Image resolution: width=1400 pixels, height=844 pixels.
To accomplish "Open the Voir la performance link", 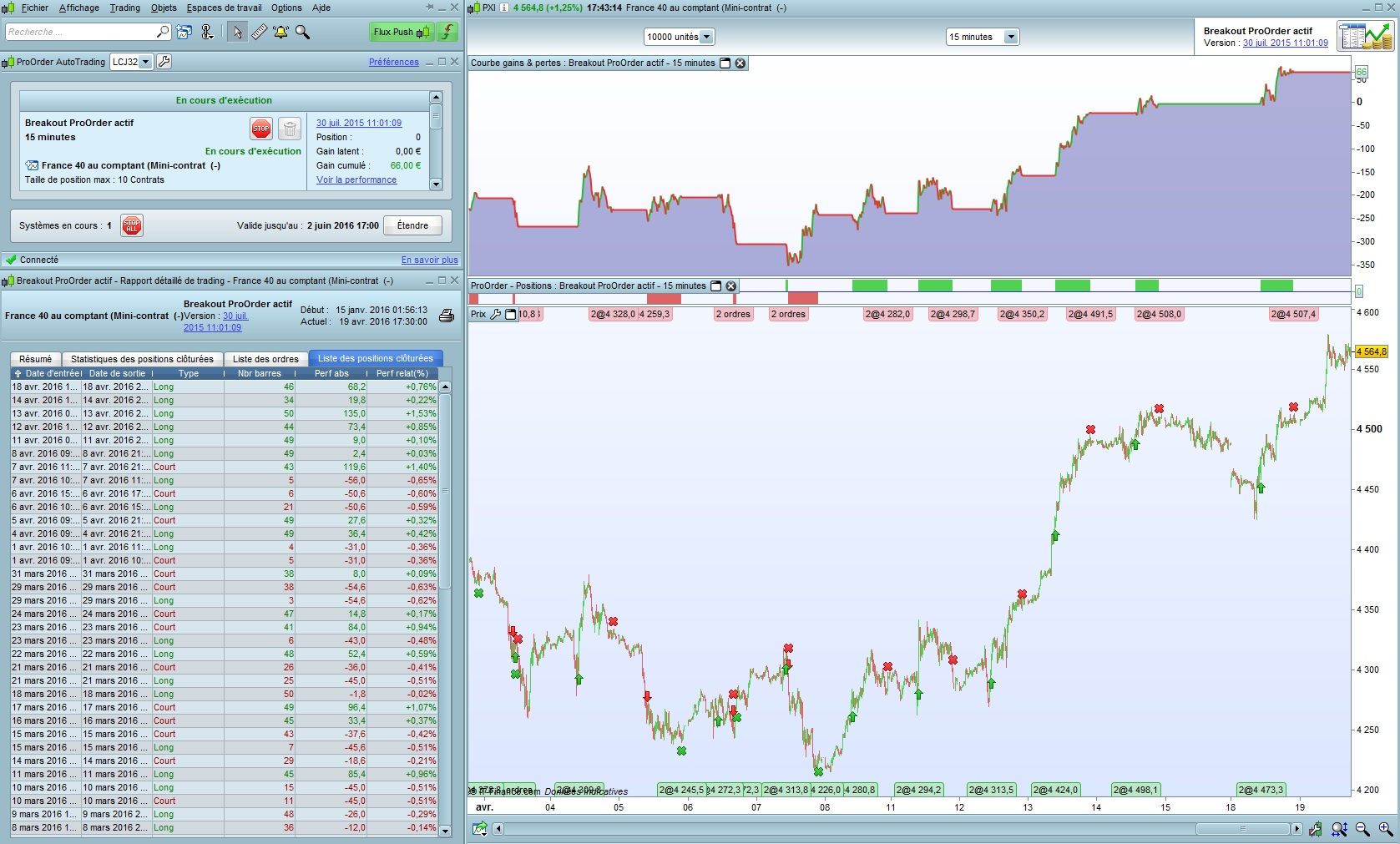I will 356,179.
